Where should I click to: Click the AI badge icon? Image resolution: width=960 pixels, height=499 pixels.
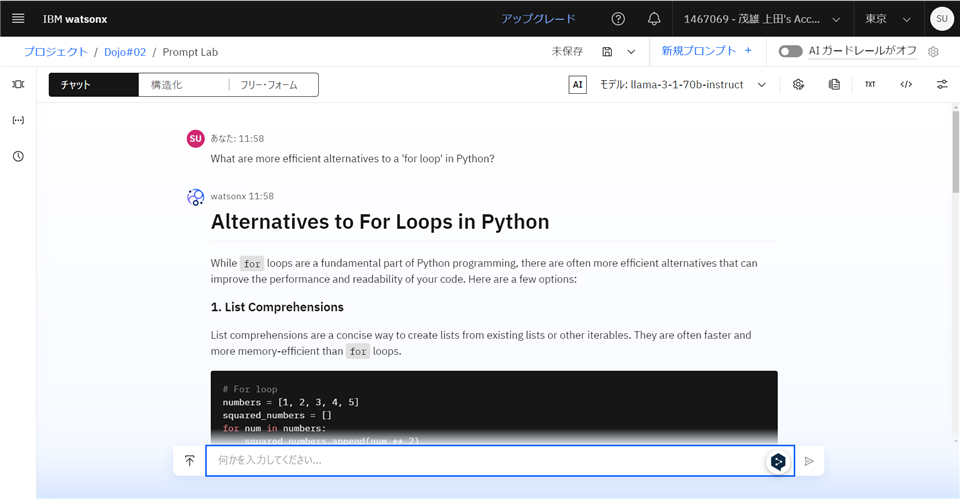[577, 84]
